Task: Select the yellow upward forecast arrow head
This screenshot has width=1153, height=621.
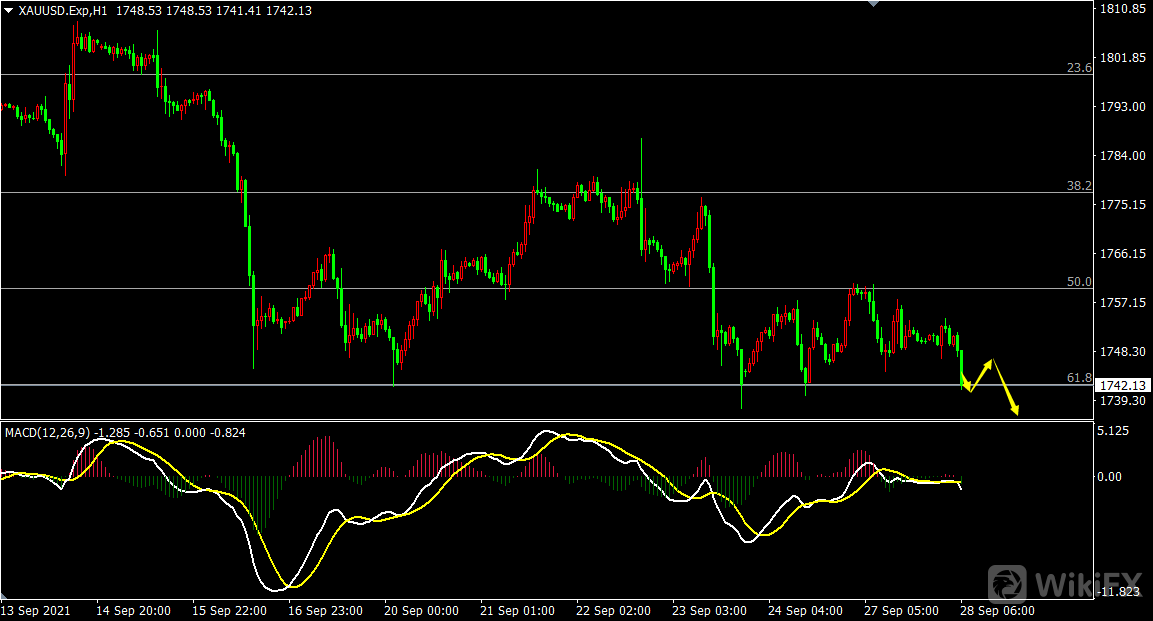Action: pyautogui.click(x=989, y=363)
